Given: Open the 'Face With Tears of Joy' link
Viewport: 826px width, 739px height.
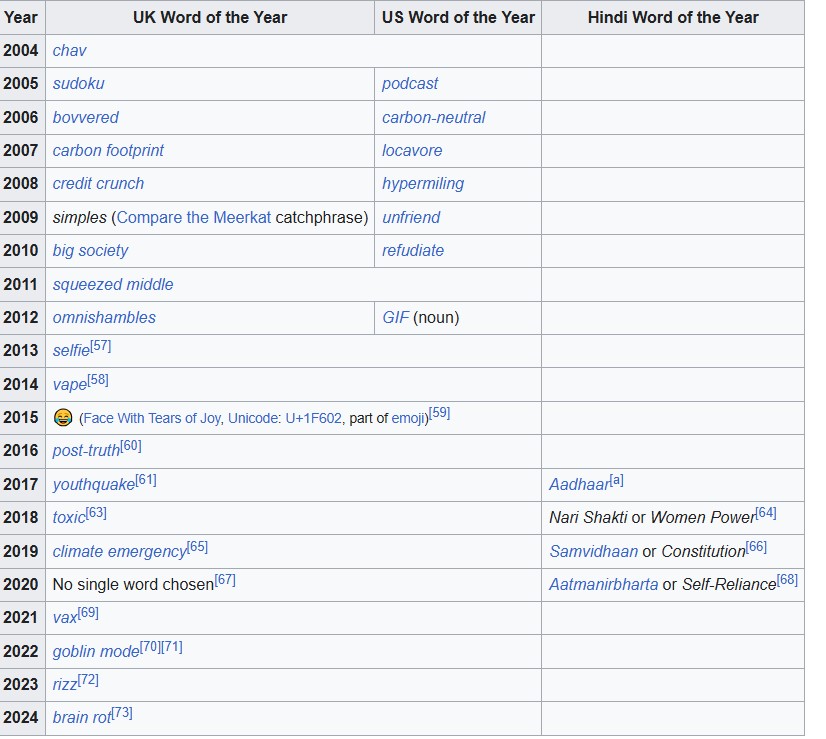Looking at the screenshot, I should point(152,418).
